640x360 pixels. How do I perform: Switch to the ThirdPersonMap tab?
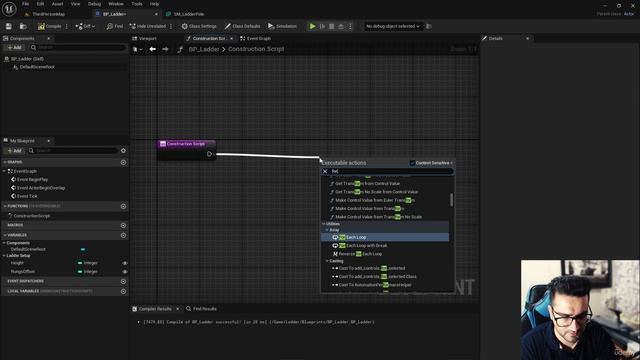pyautogui.click(x=48, y=14)
